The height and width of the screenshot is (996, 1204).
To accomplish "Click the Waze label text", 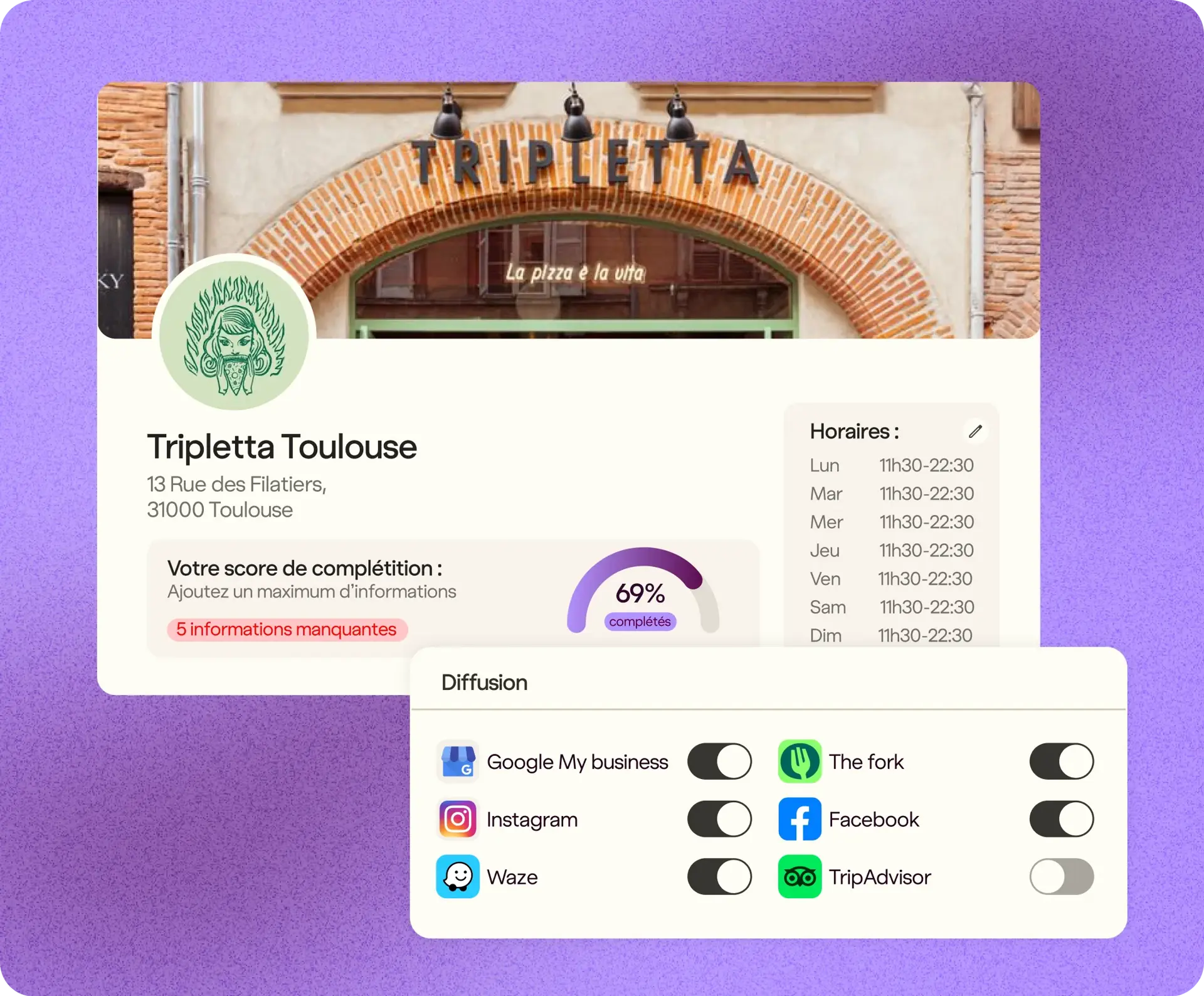I will 512,877.
